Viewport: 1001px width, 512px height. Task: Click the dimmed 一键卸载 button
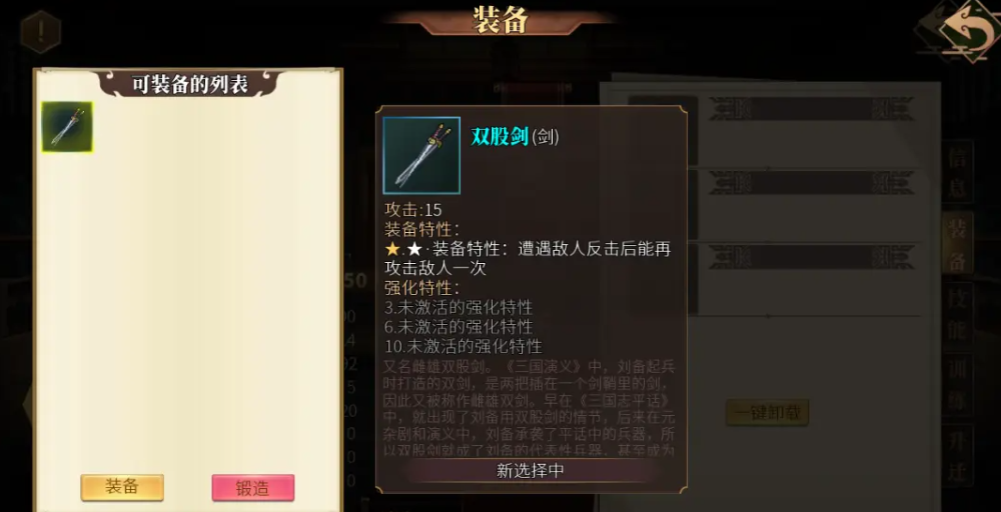point(767,413)
